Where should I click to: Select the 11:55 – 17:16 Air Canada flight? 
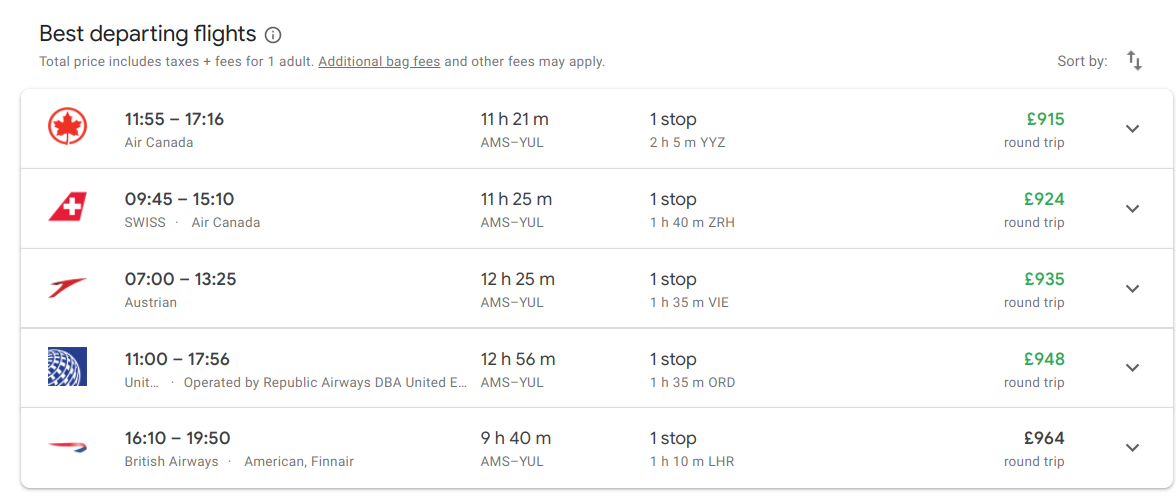point(174,120)
